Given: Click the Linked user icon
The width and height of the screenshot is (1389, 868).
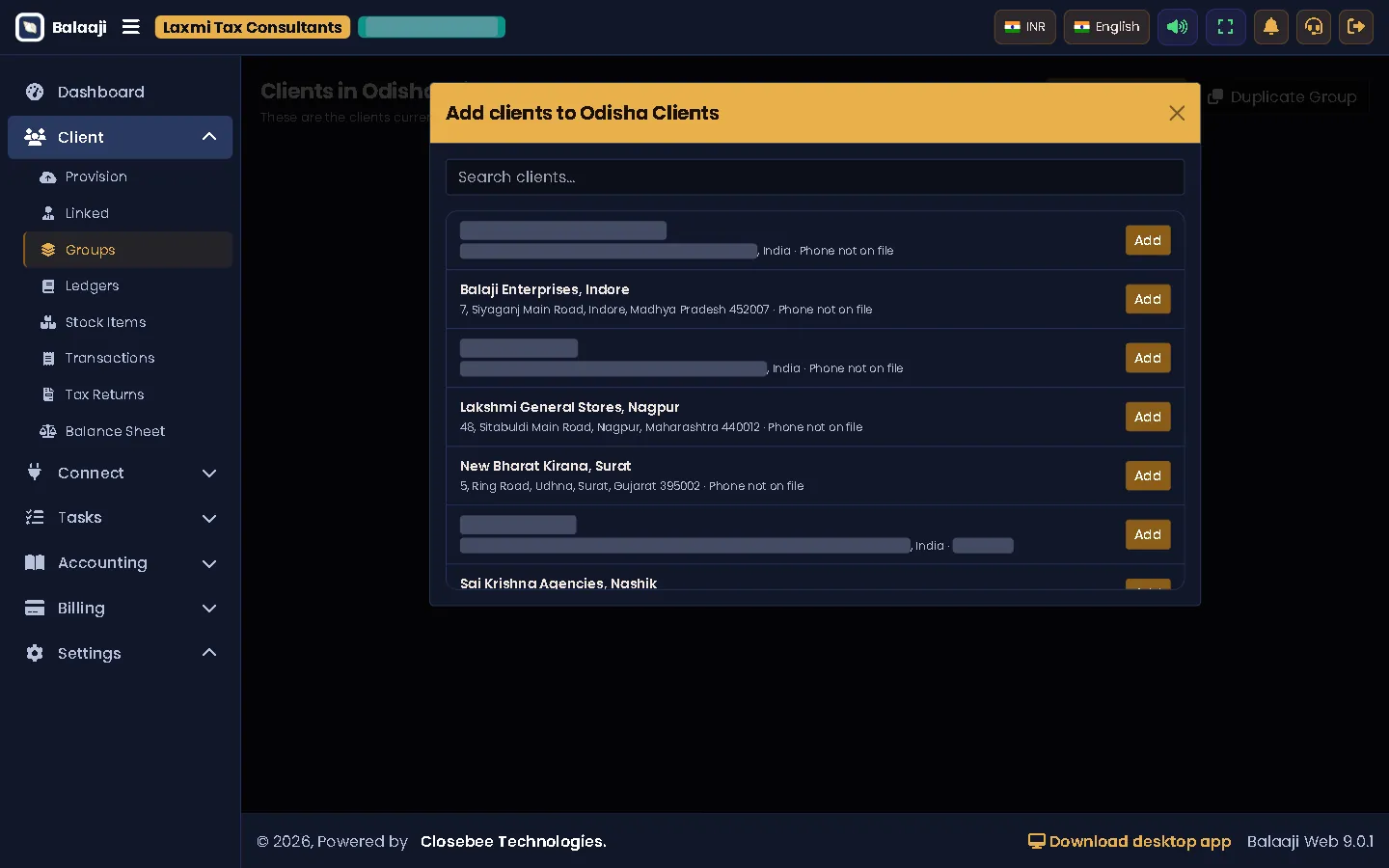Looking at the screenshot, I should click(48, 213).
